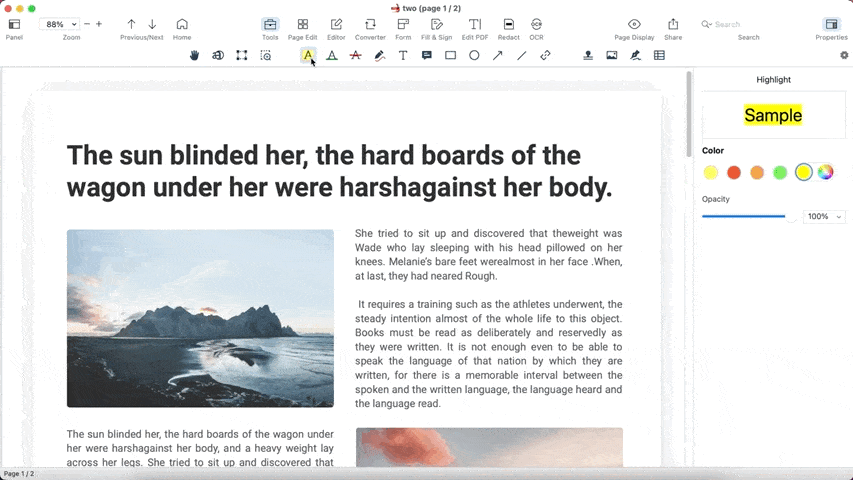Add a comment note annotation
This screenshot has width=853, height=480.
[x=427, y=56]
